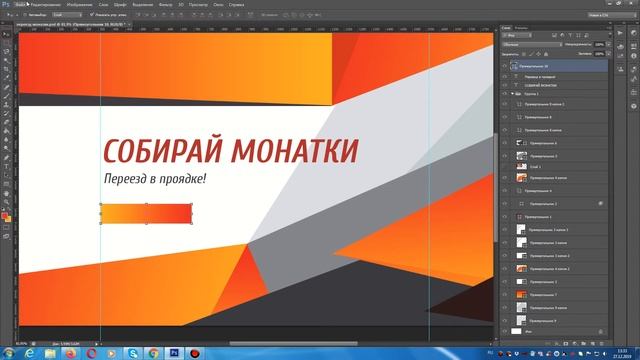
Task: Click the add layer mask icon
Action: [x=566, y=344]
